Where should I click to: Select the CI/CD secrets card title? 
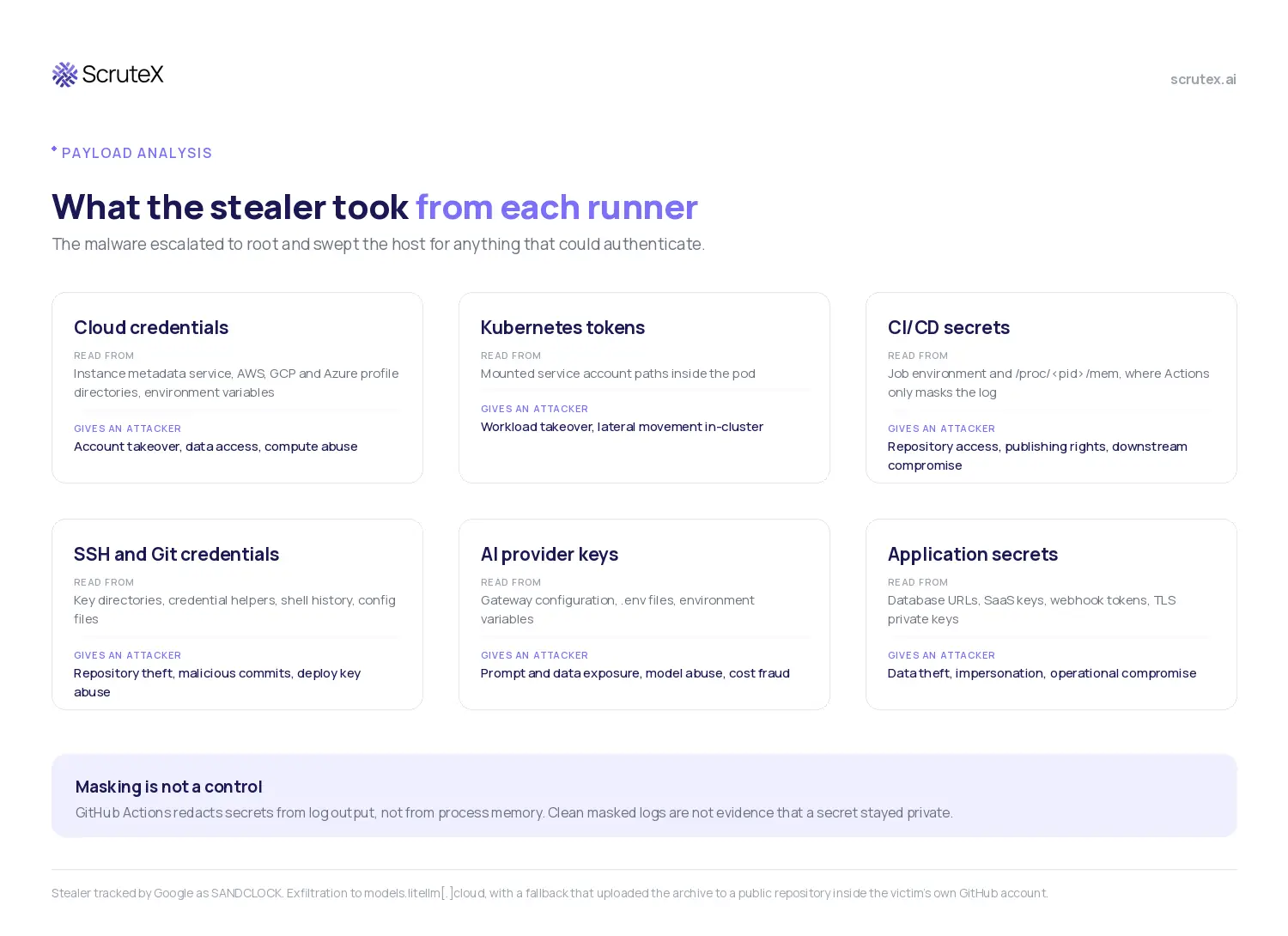pos(948,327)
